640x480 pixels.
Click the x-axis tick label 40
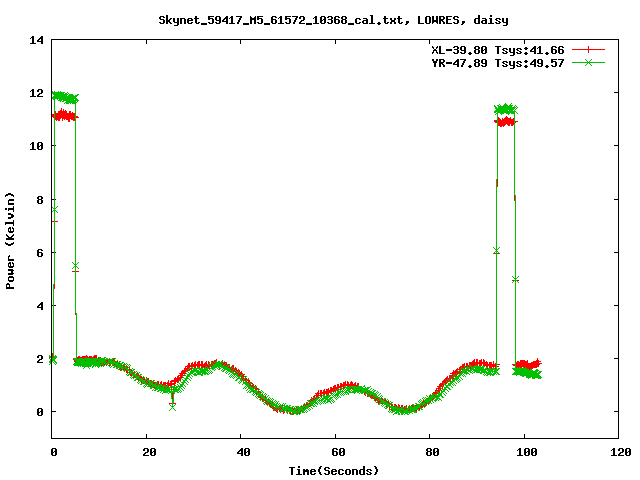(243, 452)
